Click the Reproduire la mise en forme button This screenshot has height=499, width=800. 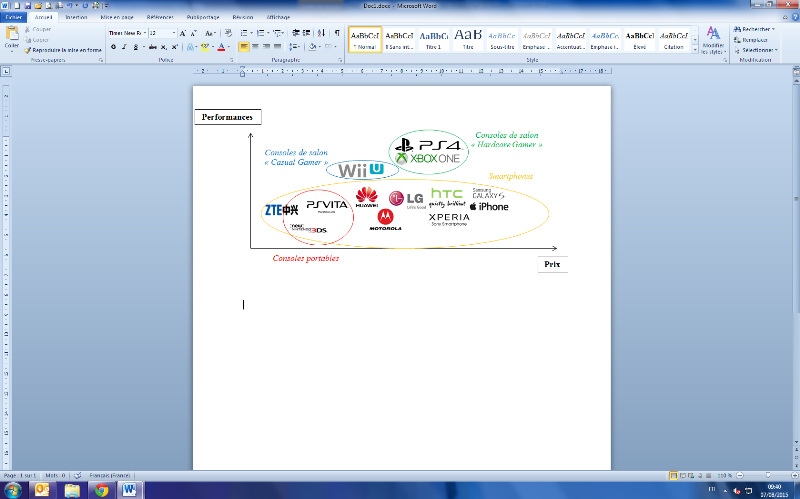[65, 49]
